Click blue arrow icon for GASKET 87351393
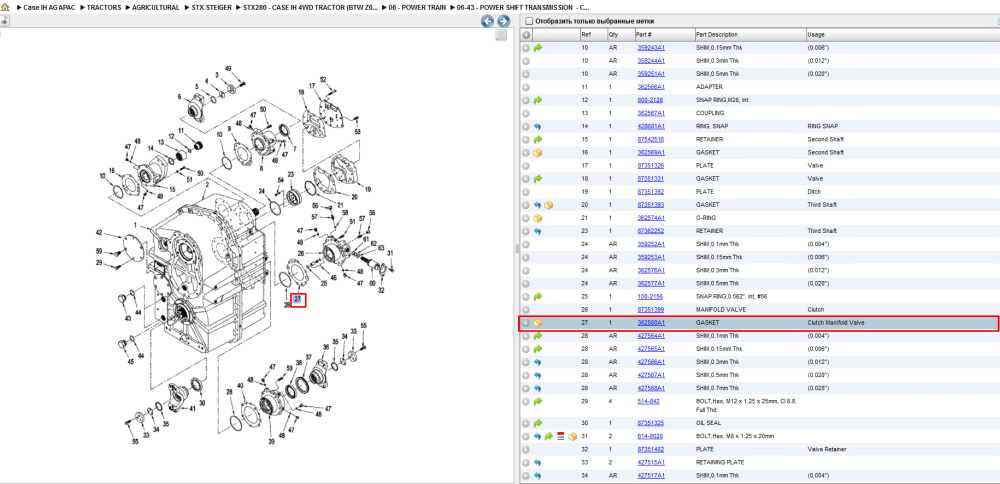 point(538,205)
